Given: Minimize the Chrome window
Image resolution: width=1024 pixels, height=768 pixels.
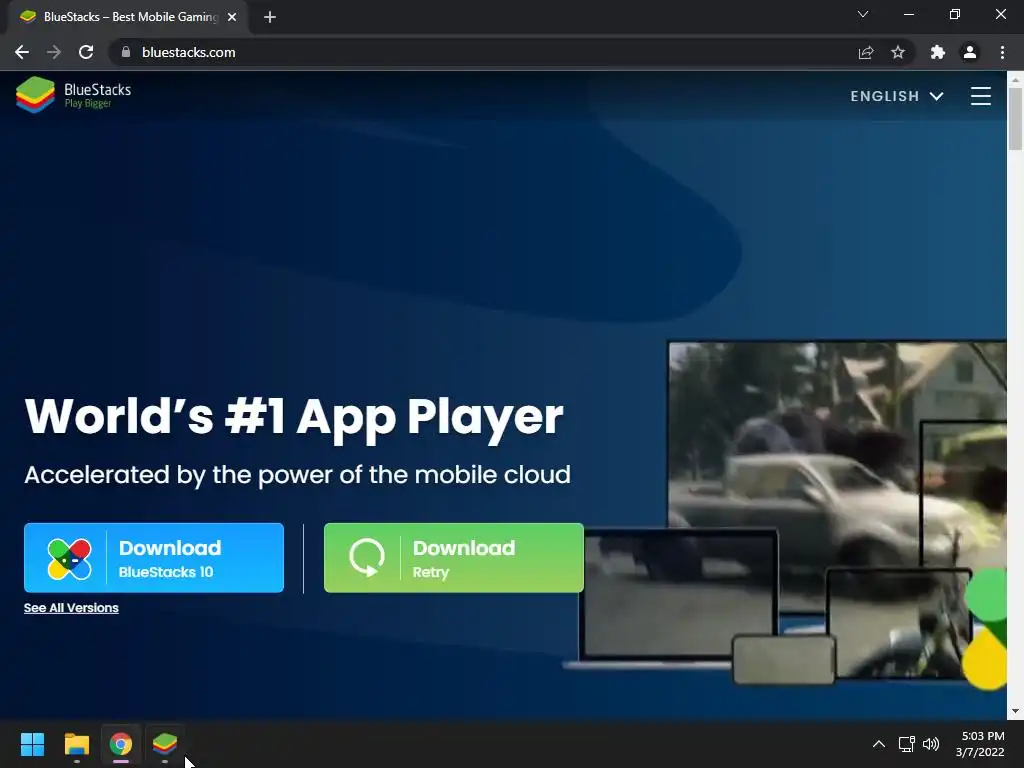Looking at the screenshot, I should (x=908, y=14).
